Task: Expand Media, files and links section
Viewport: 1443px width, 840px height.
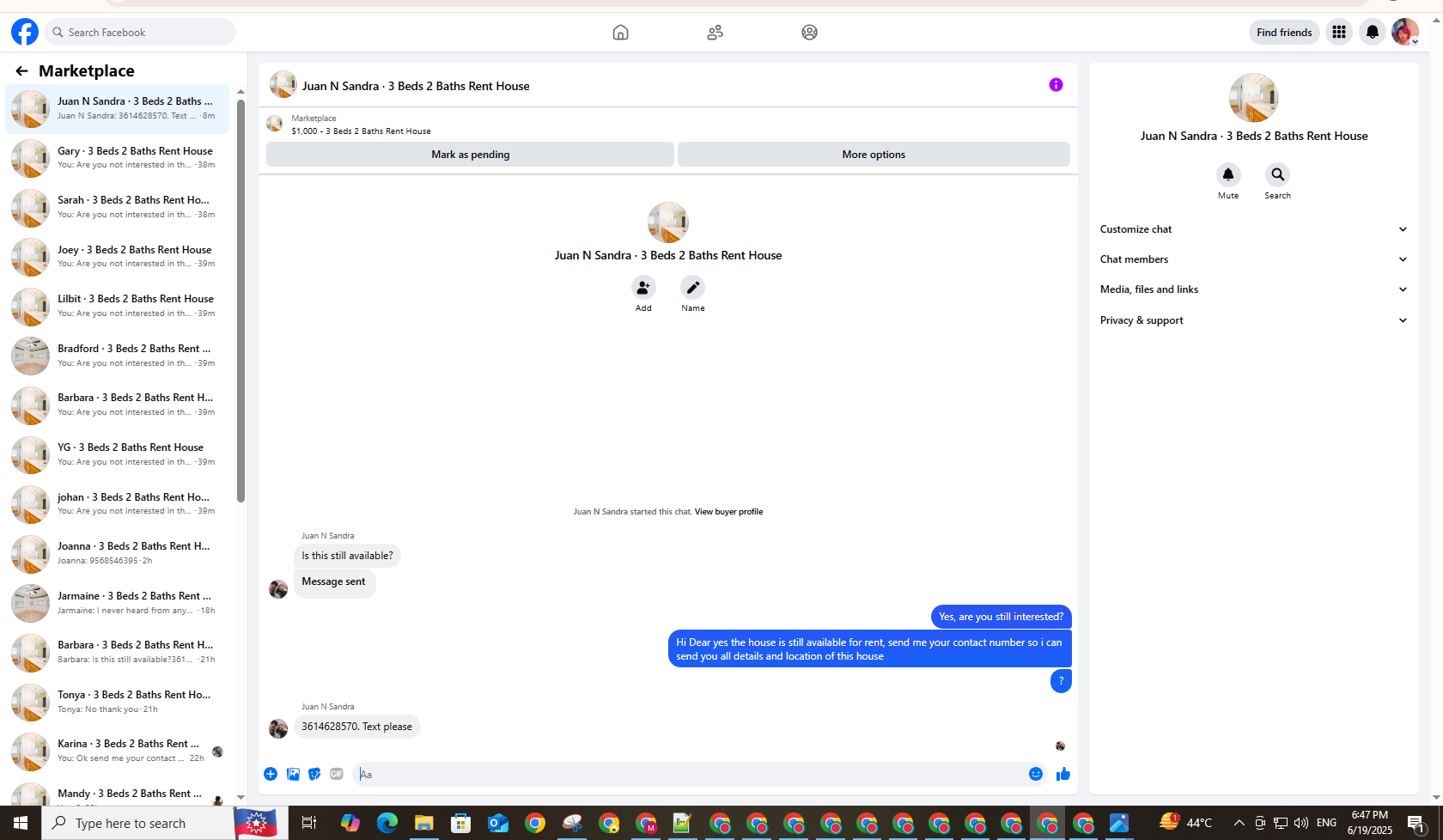Action: coord(1253,289)
